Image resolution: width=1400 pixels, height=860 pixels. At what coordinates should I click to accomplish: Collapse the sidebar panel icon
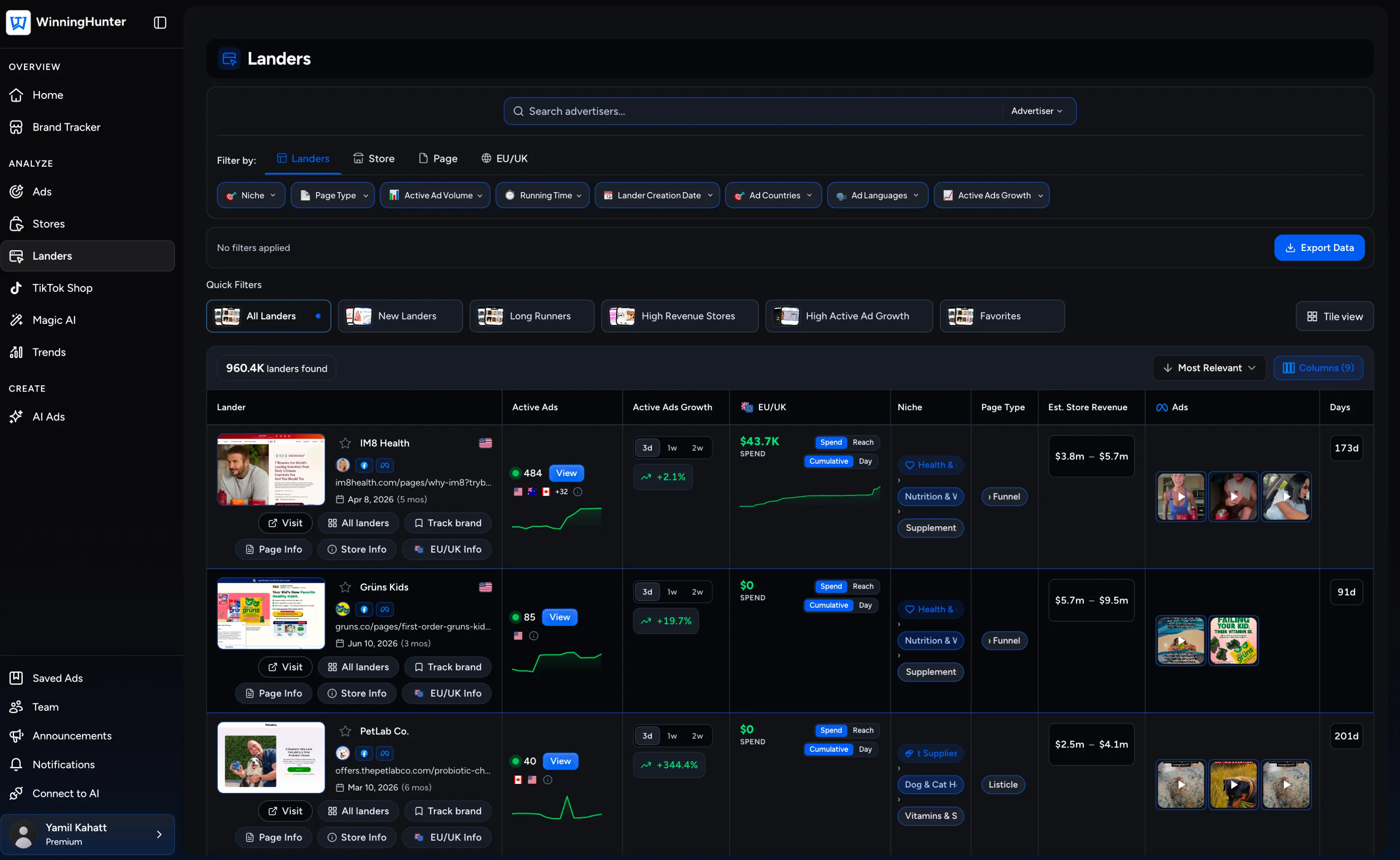tap(160, 22)
